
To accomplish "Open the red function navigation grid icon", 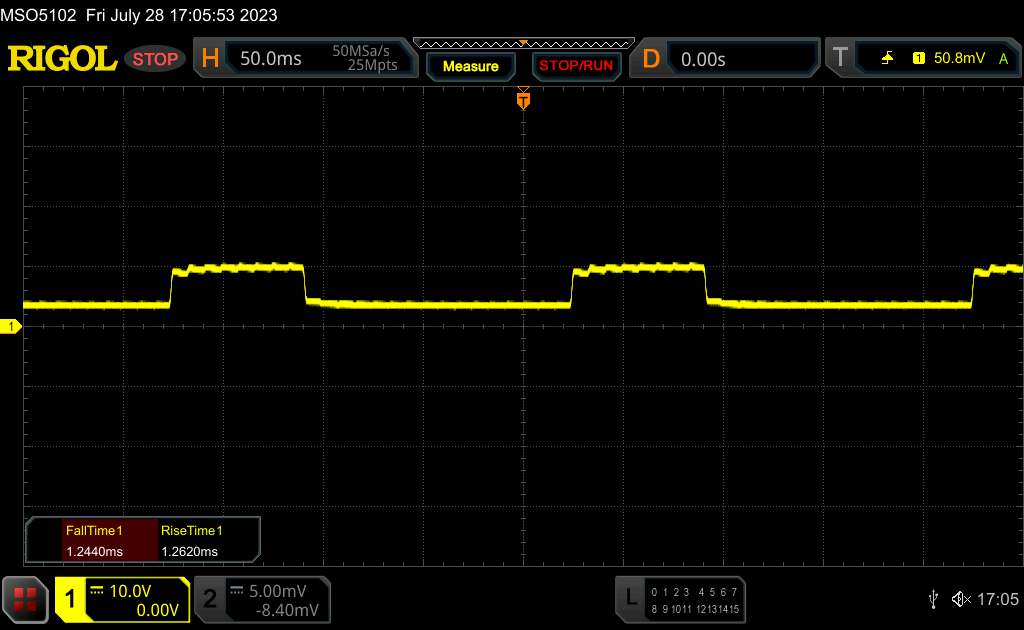I will coord(25,600).
